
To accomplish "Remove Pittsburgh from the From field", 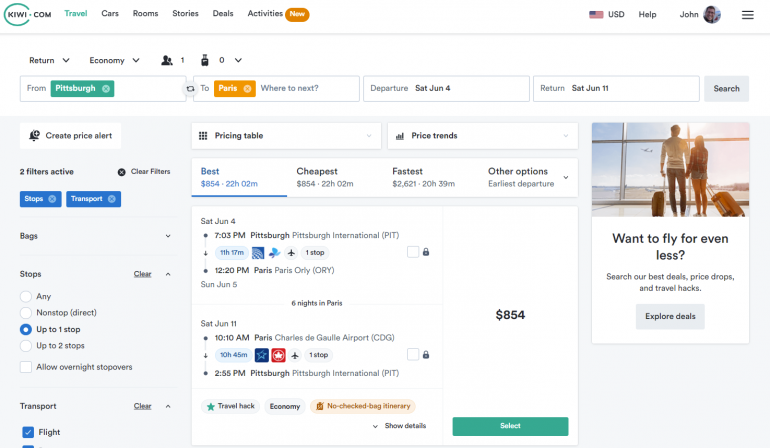I will (106, 88).
